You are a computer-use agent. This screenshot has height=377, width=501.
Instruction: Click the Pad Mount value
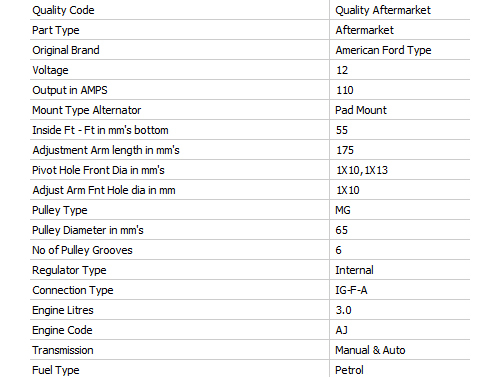361,110
